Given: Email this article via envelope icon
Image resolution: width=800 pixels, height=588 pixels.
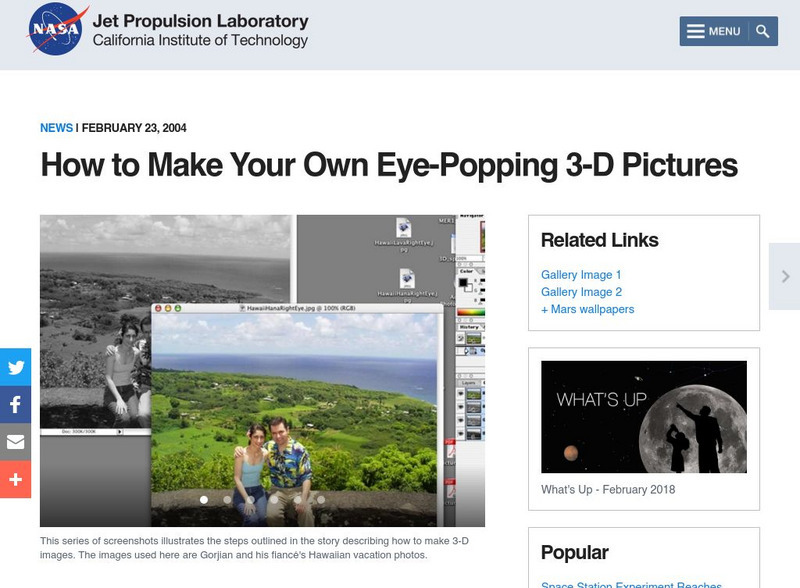Looking at the screenshot, I should coord(15,442).
